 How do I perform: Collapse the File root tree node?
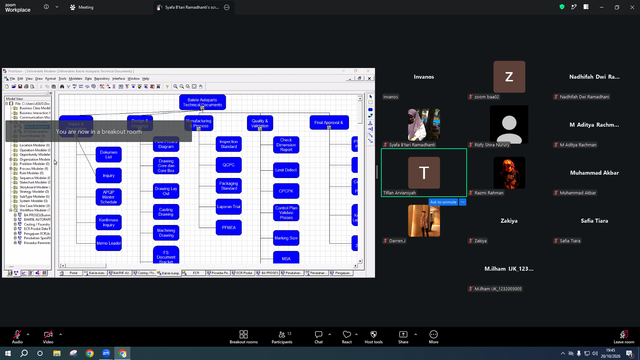pos(7,104)
